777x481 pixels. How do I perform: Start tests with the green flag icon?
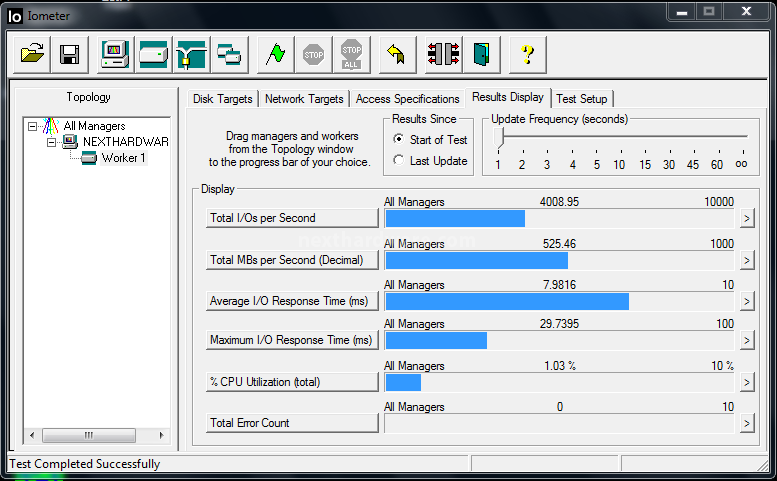coord(276,54)
